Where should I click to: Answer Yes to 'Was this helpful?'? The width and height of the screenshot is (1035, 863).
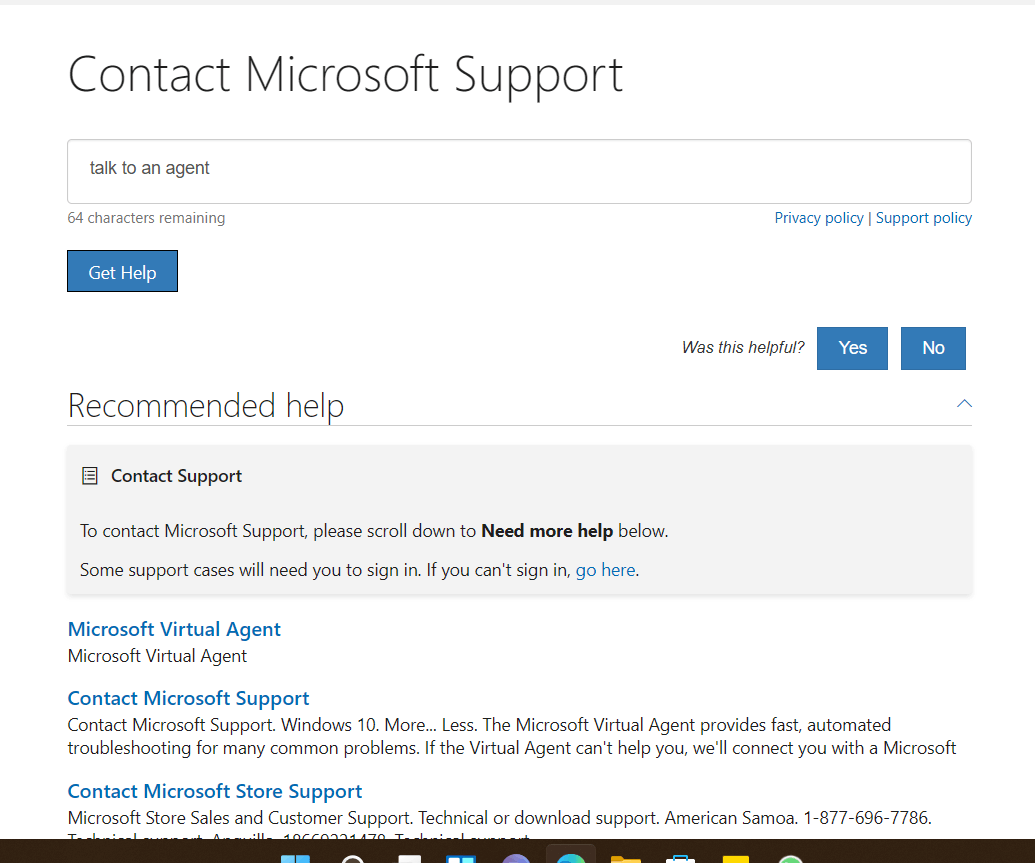tap(852, 348)
